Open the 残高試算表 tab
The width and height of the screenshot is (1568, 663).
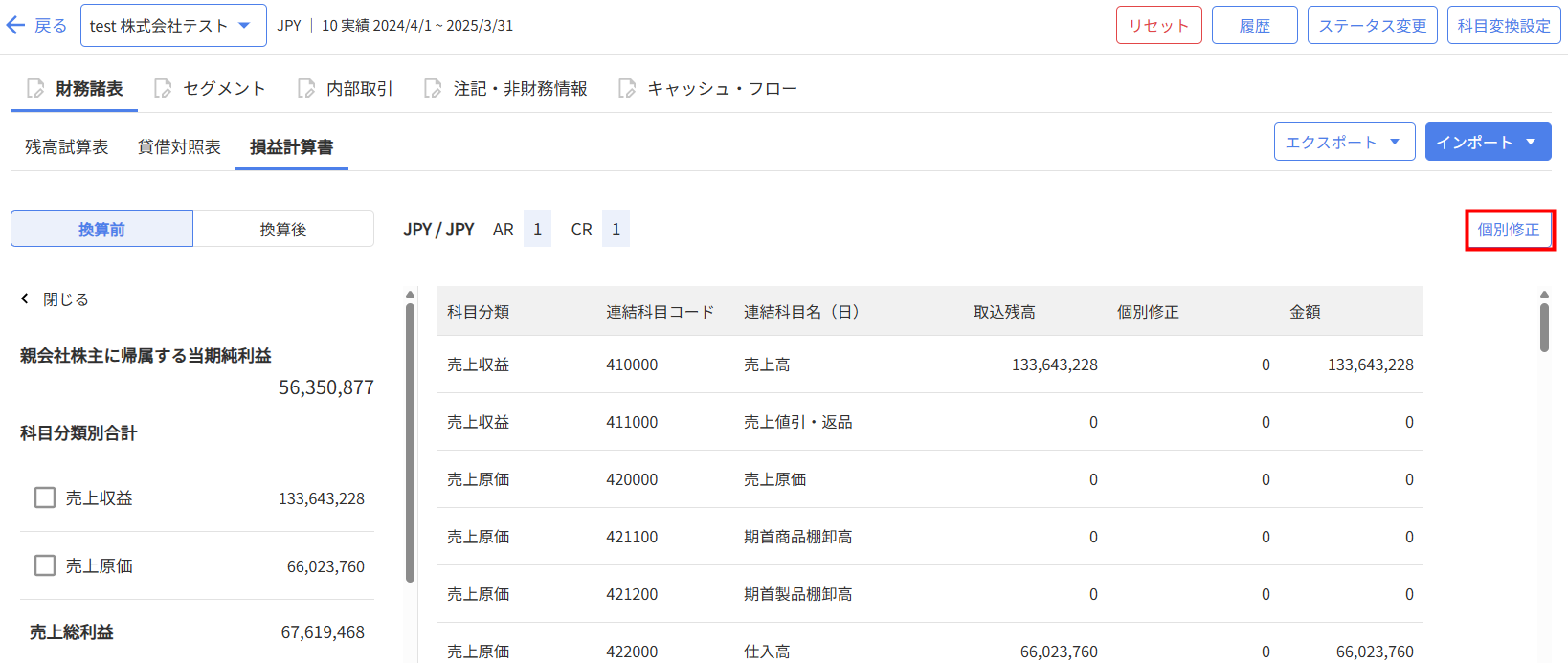point(67,147)
